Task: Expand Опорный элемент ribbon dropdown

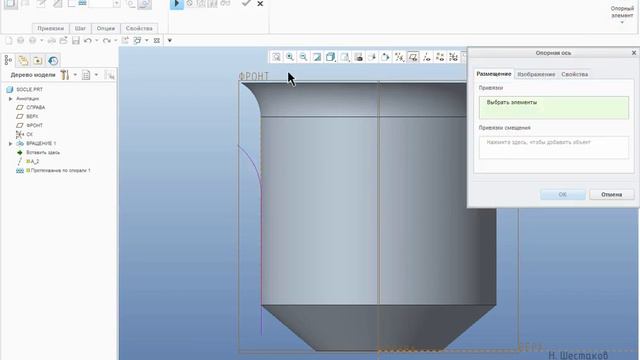Action: click(x=622, y=15)
